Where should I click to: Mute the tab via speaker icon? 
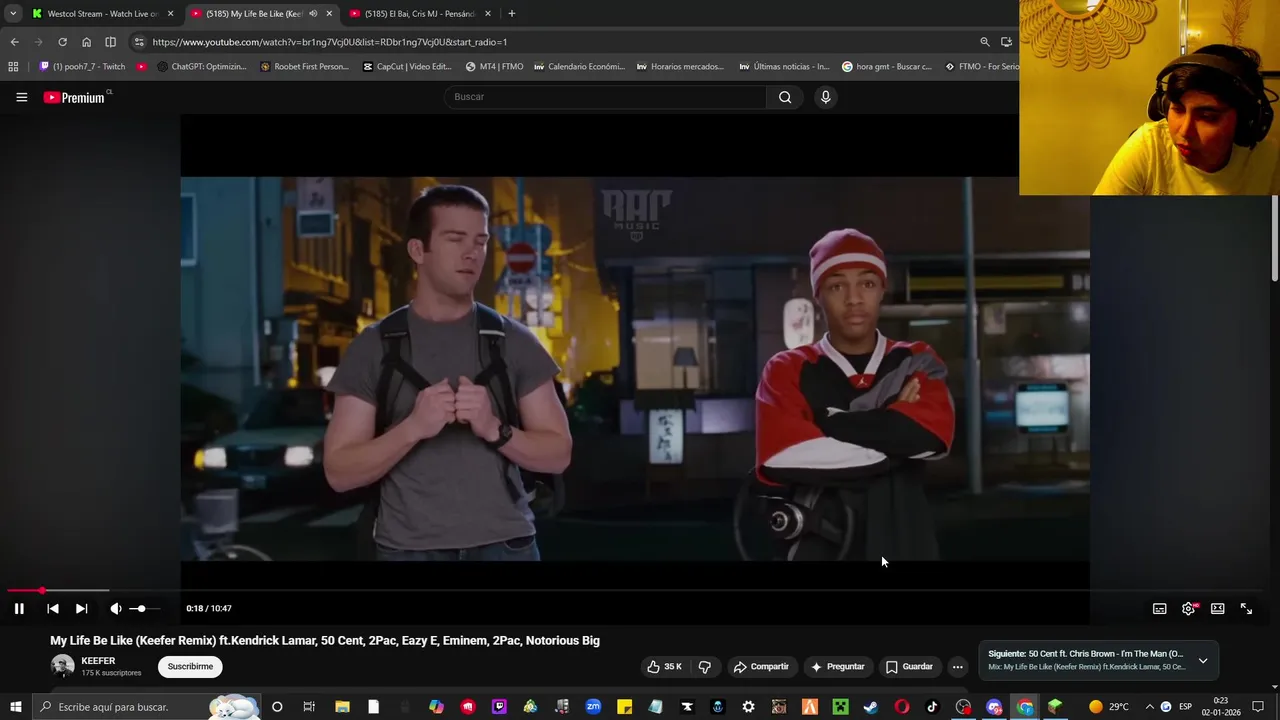[x=313, y=14]
